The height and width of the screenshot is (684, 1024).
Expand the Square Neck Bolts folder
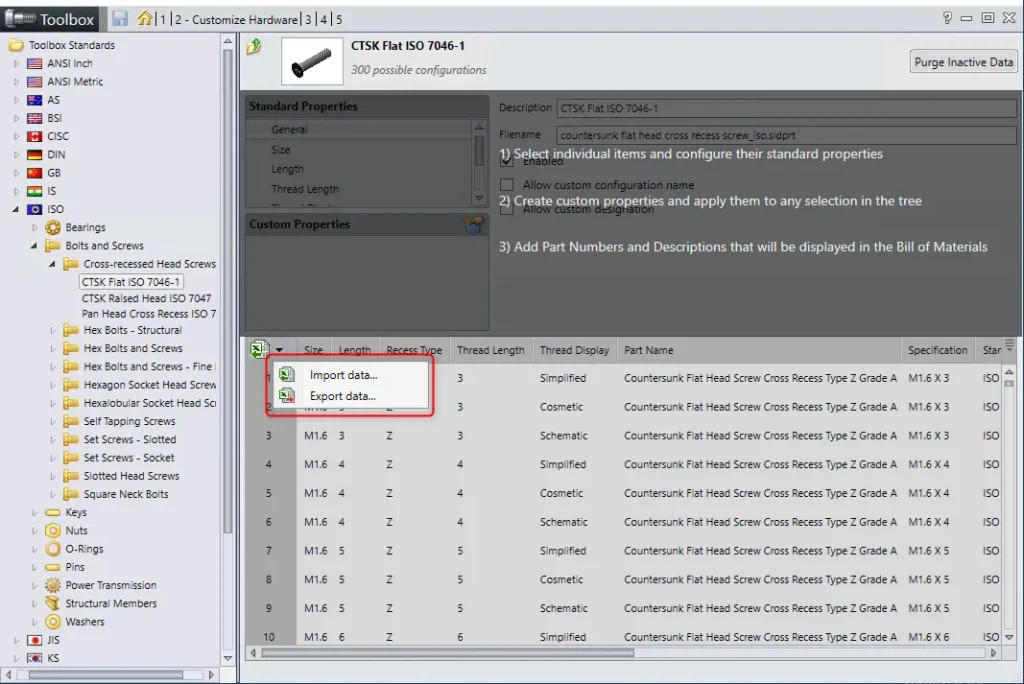[53, 495]
